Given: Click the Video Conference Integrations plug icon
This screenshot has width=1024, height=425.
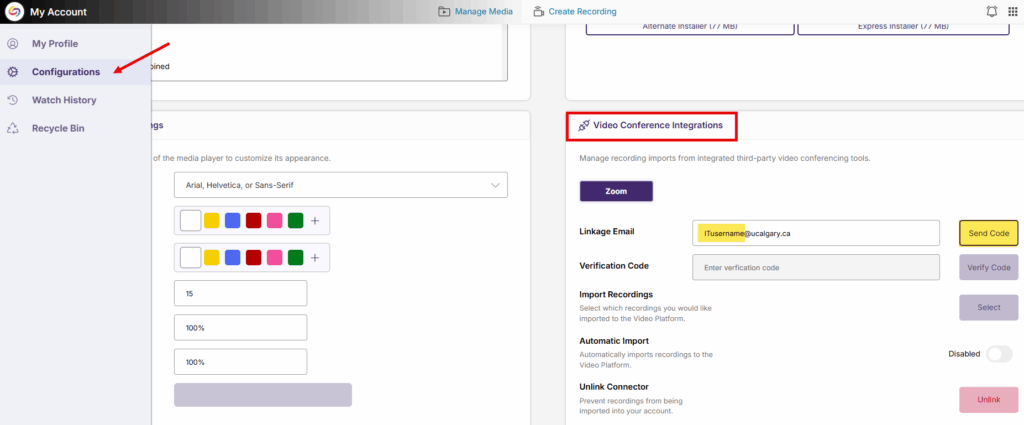Looking at the screenshot, I should tap(584, 125).
